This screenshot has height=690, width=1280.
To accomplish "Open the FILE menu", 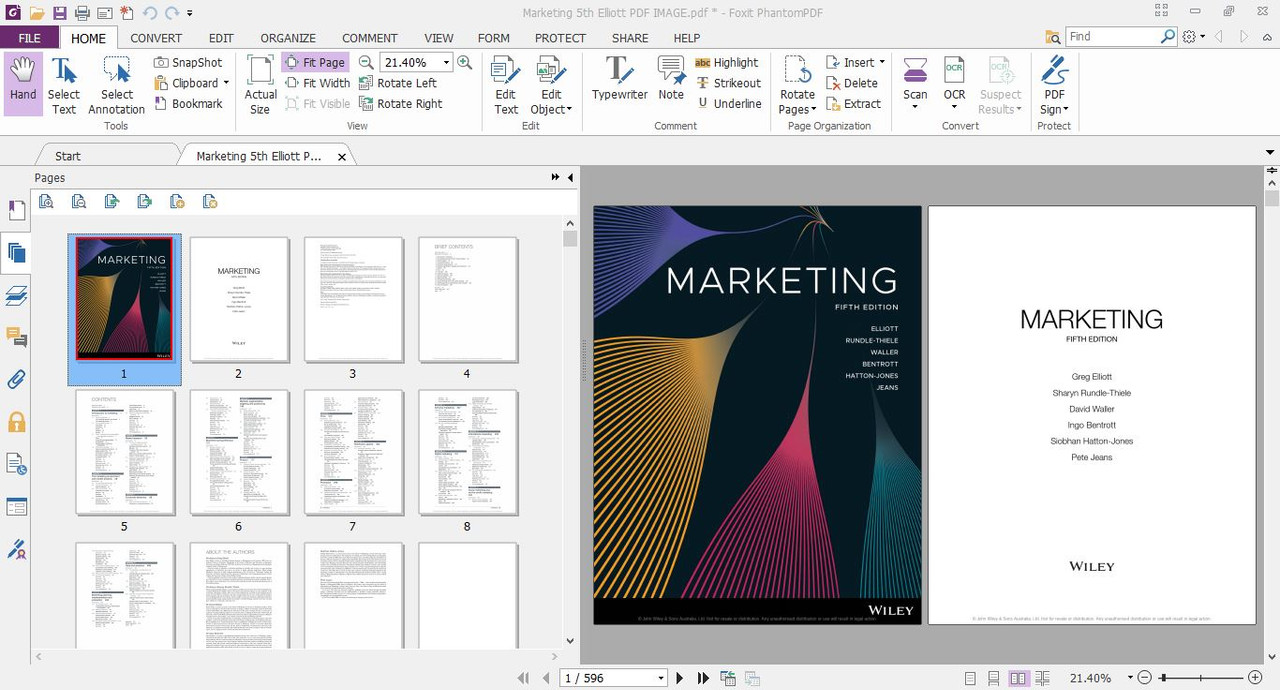I will [29, 38].
